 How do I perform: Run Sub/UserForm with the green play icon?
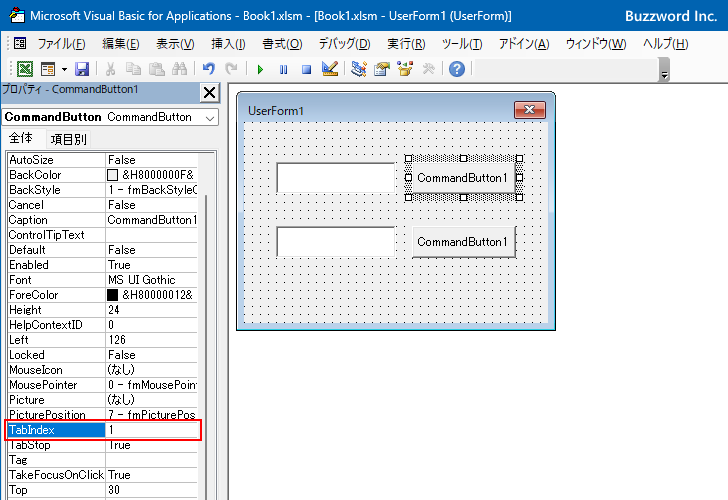pos(260,70)
